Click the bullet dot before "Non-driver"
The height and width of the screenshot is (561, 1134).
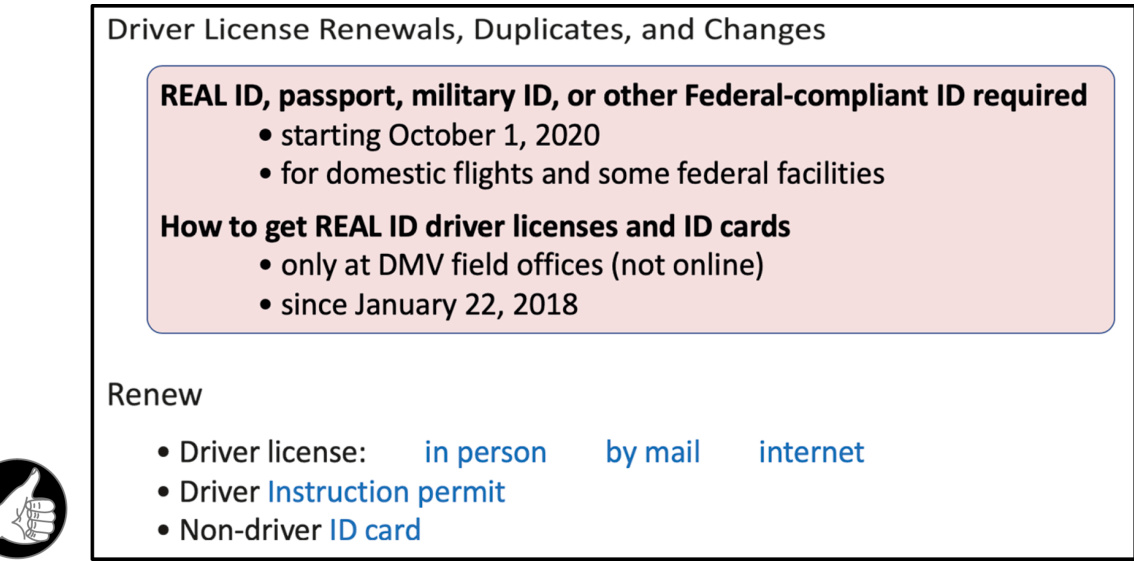pyautogui.click(x=165, y=532)
